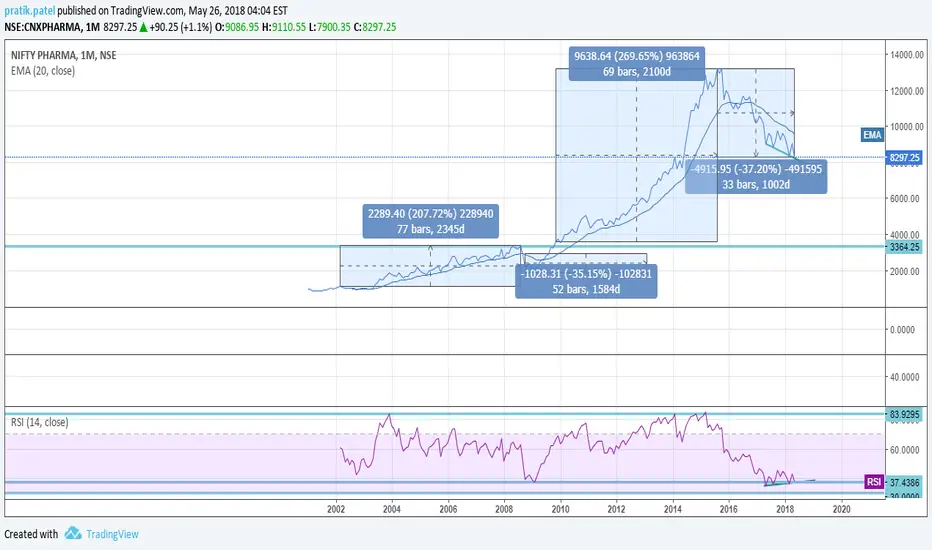The height and width of the screenshot is (550, 932).
Task: Click the 2014 time axis label
Action: point(673,509)
